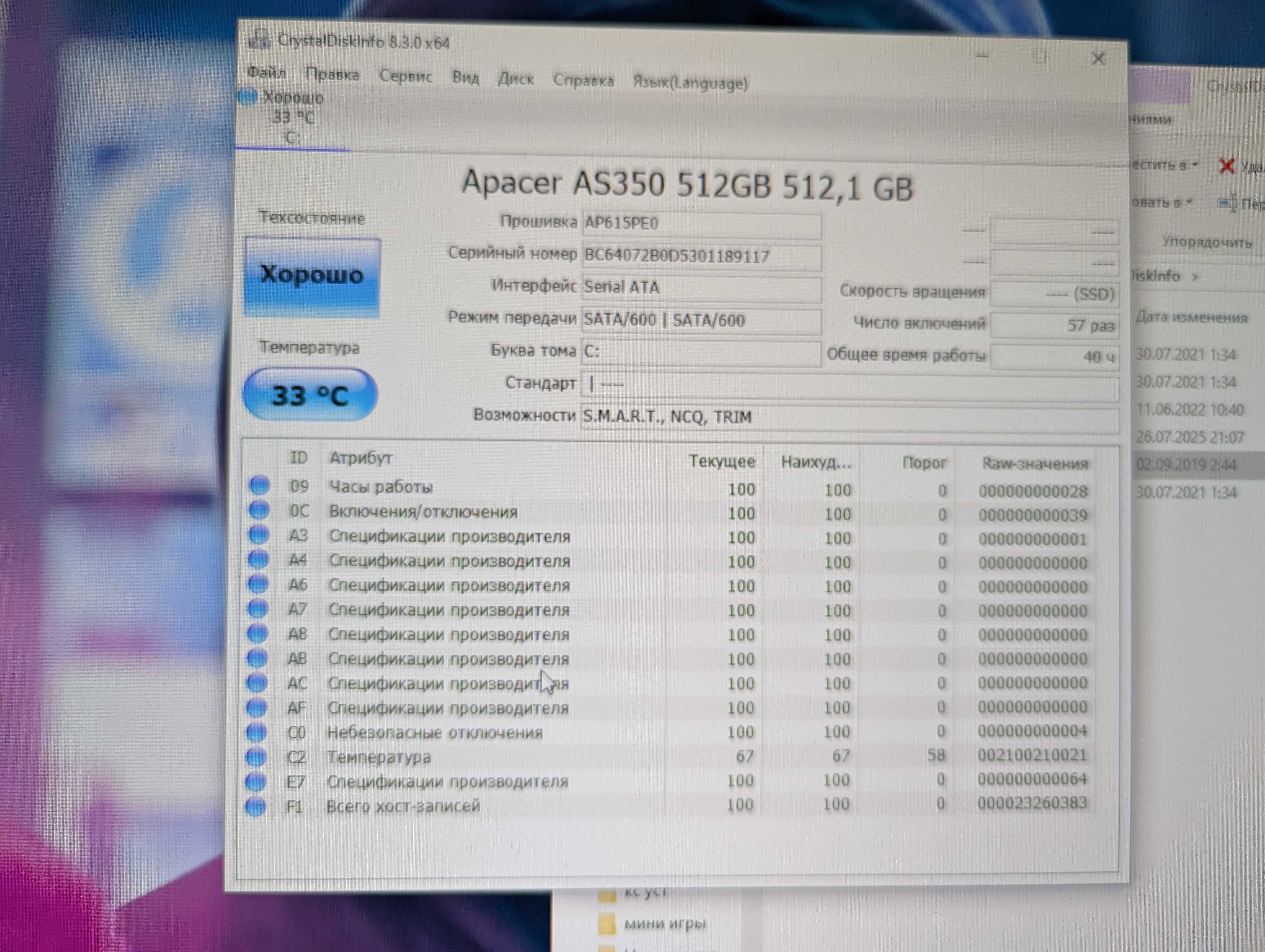Open the Диск menu
The image size is (1265, 952).
[x=516, y=79]
